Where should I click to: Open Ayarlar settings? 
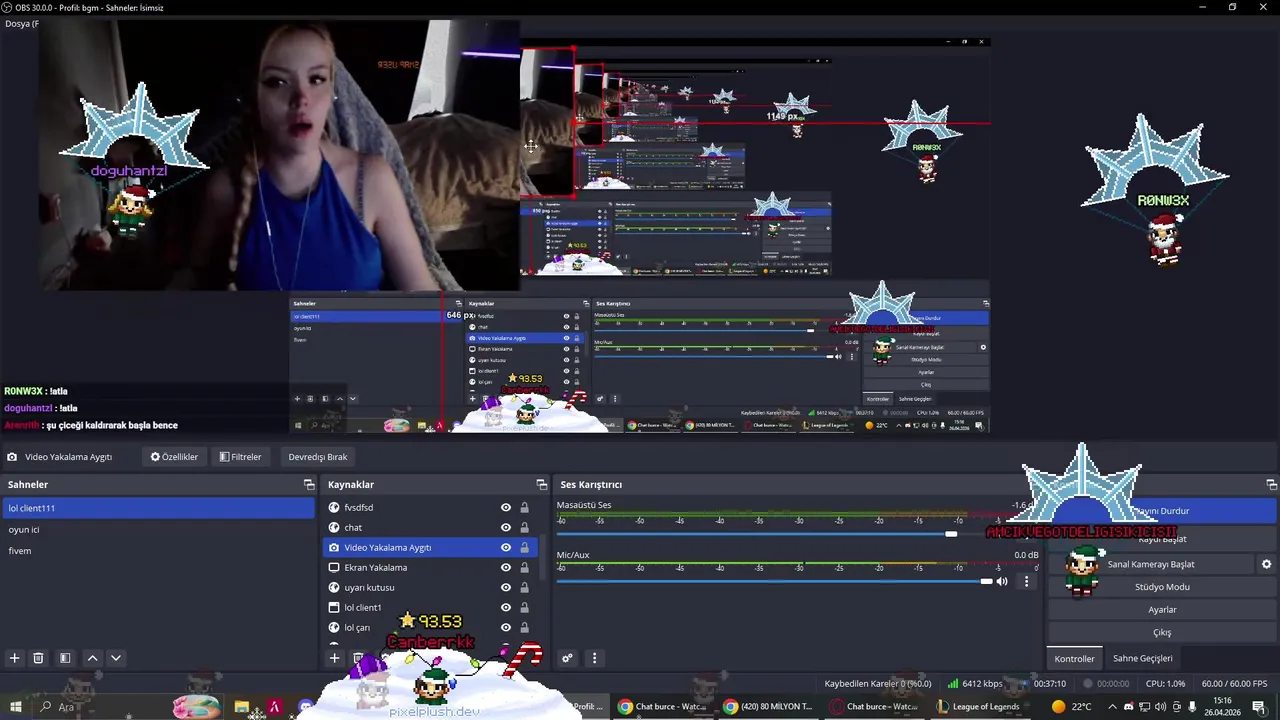pyautogui.click(x=1162, y=610)
